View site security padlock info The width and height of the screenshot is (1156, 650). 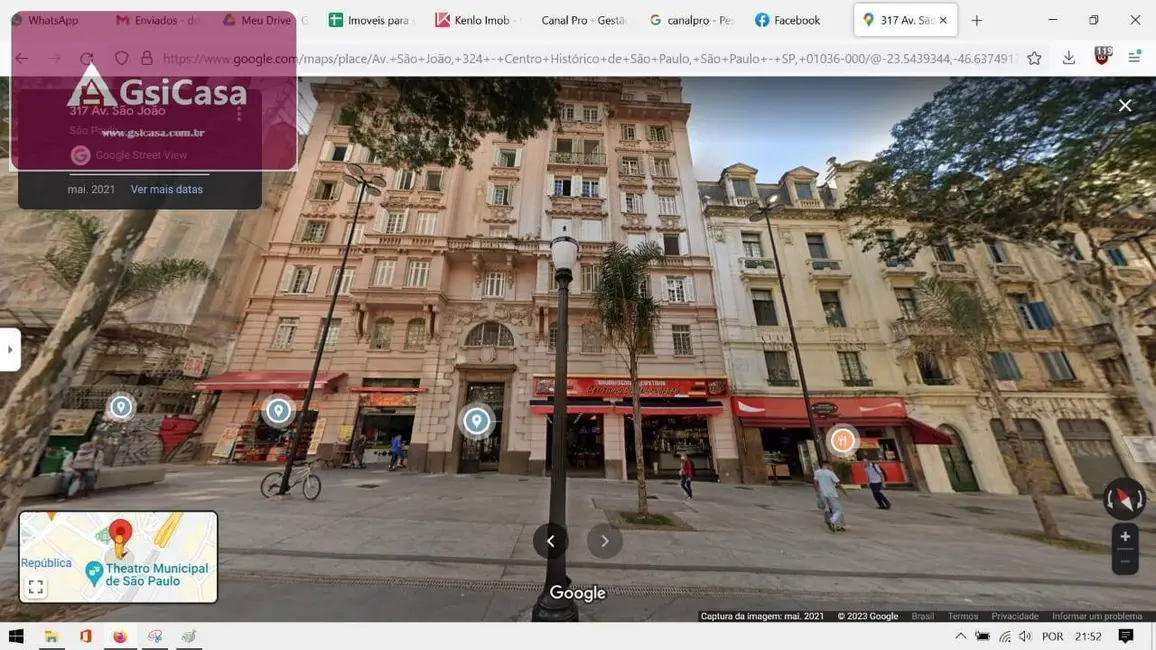pos(147,58)
